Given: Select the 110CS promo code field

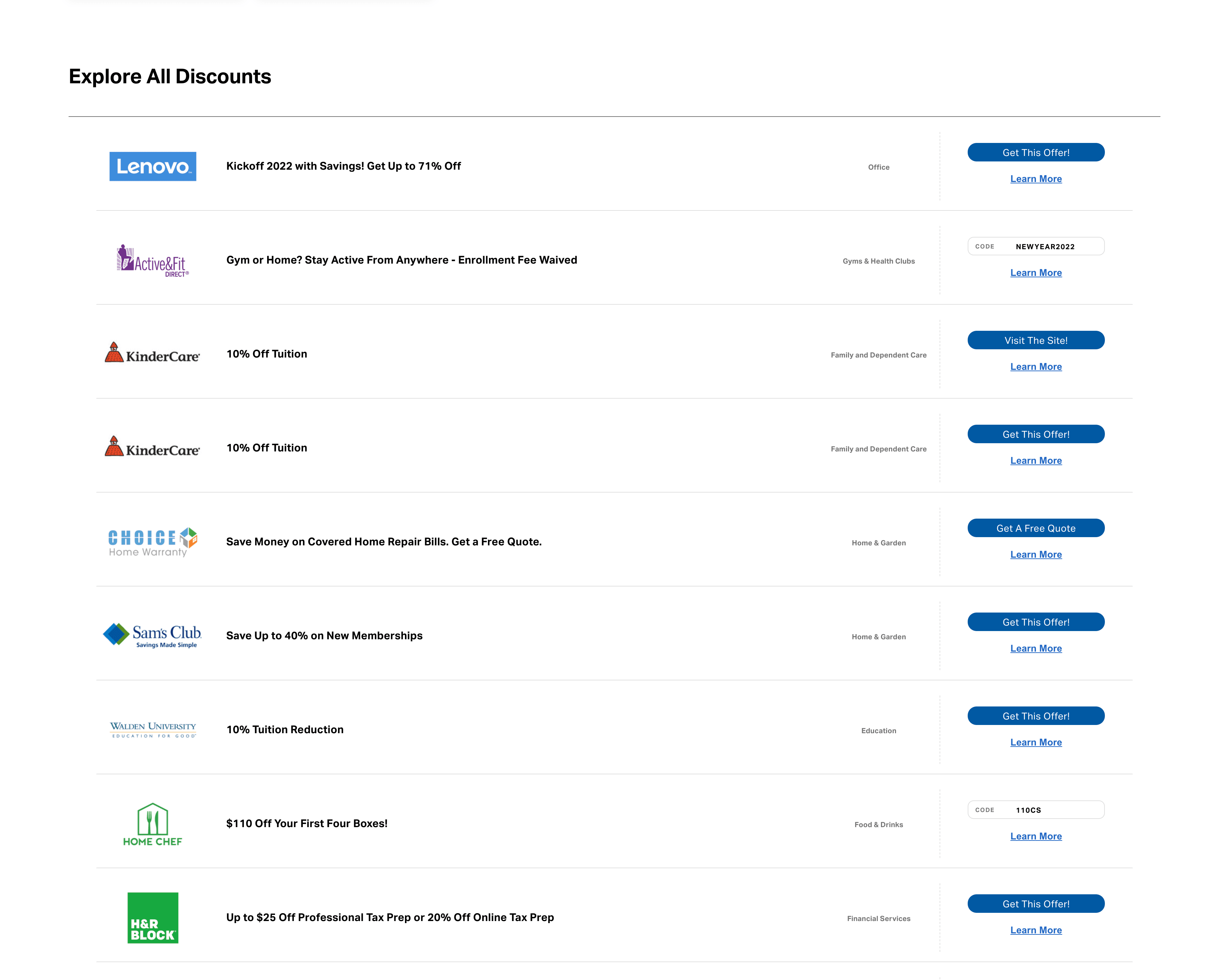Looking at the screenshot, I should (x=1036, y=810).
